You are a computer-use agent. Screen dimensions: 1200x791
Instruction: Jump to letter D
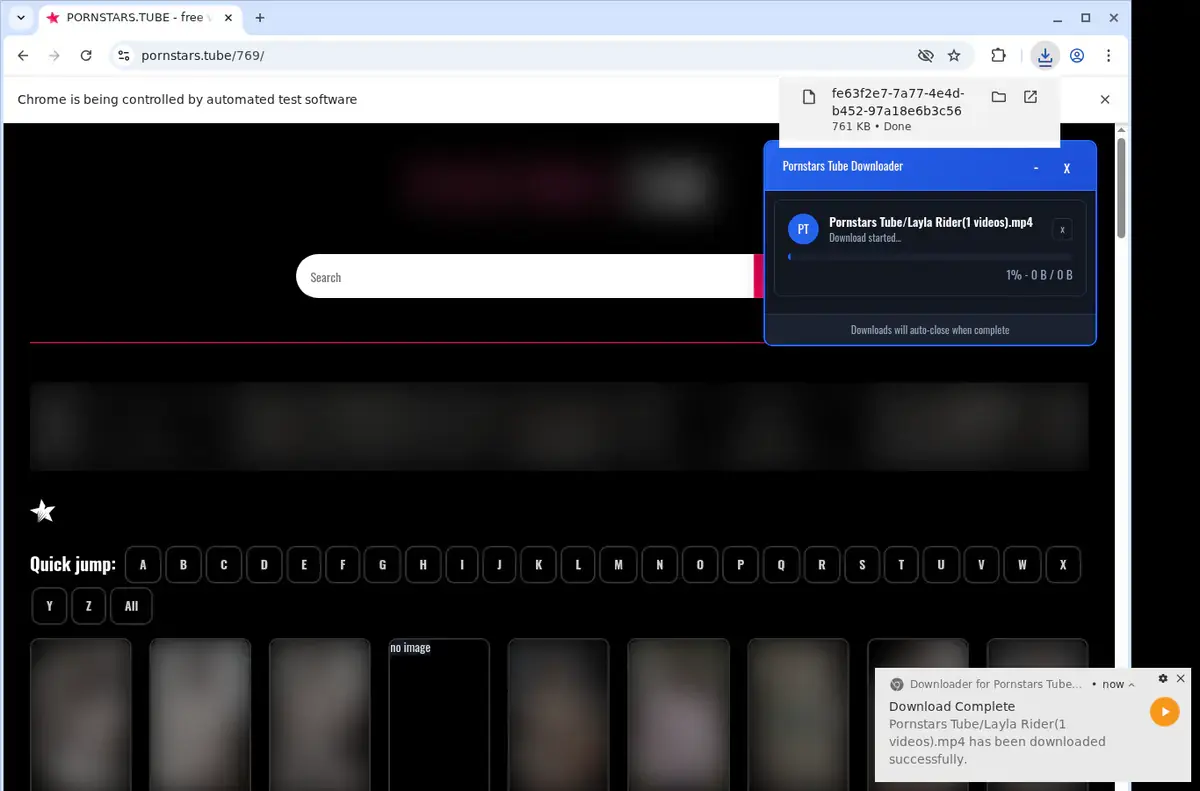coord(264,564)
